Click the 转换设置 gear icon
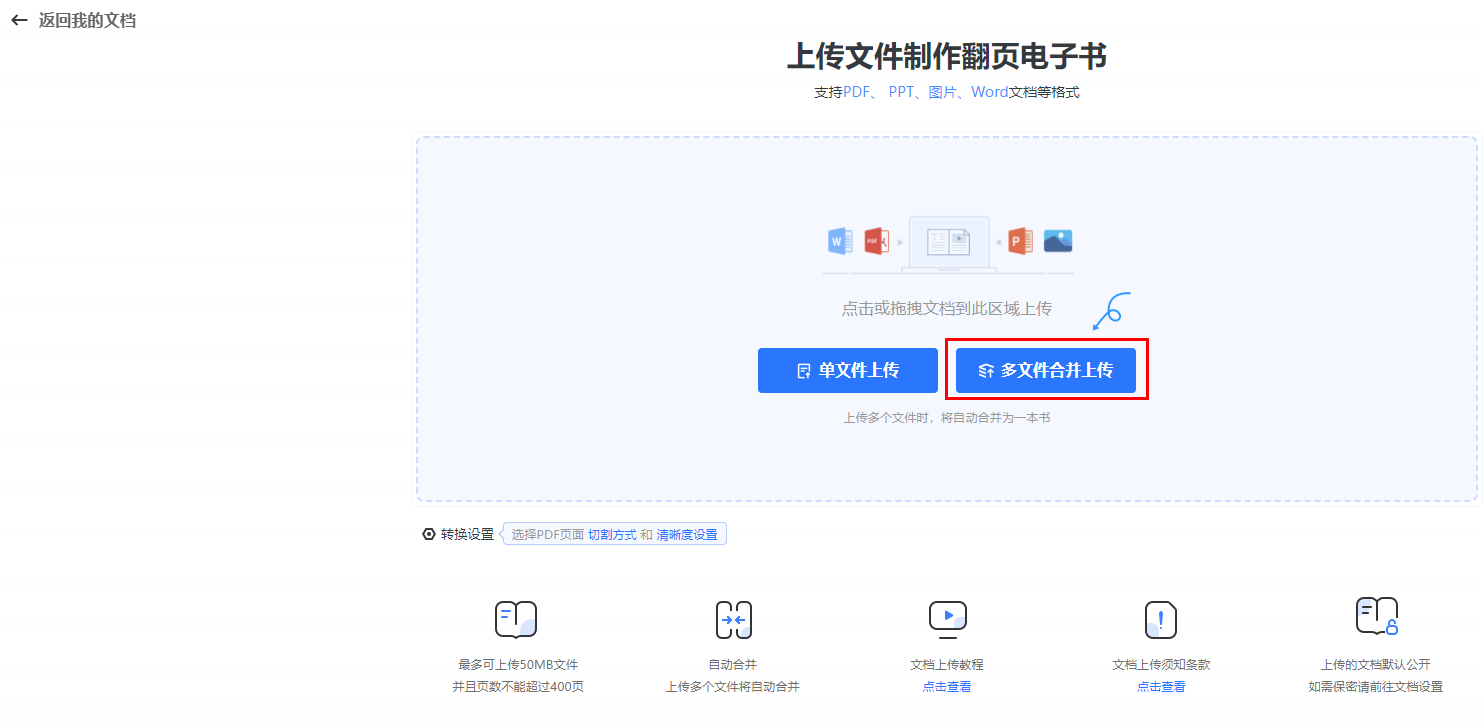Screen dimensions: 1483x722 tap(429, 534)
